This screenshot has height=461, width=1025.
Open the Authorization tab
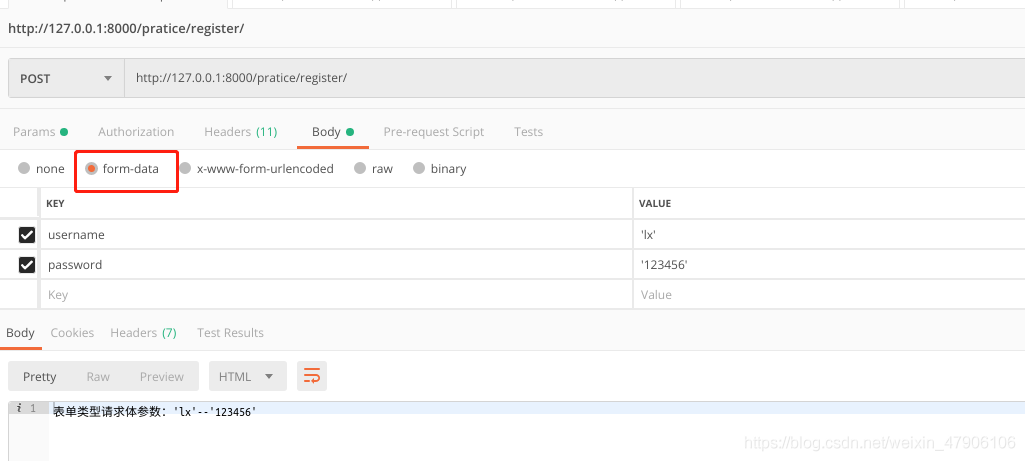136,132
